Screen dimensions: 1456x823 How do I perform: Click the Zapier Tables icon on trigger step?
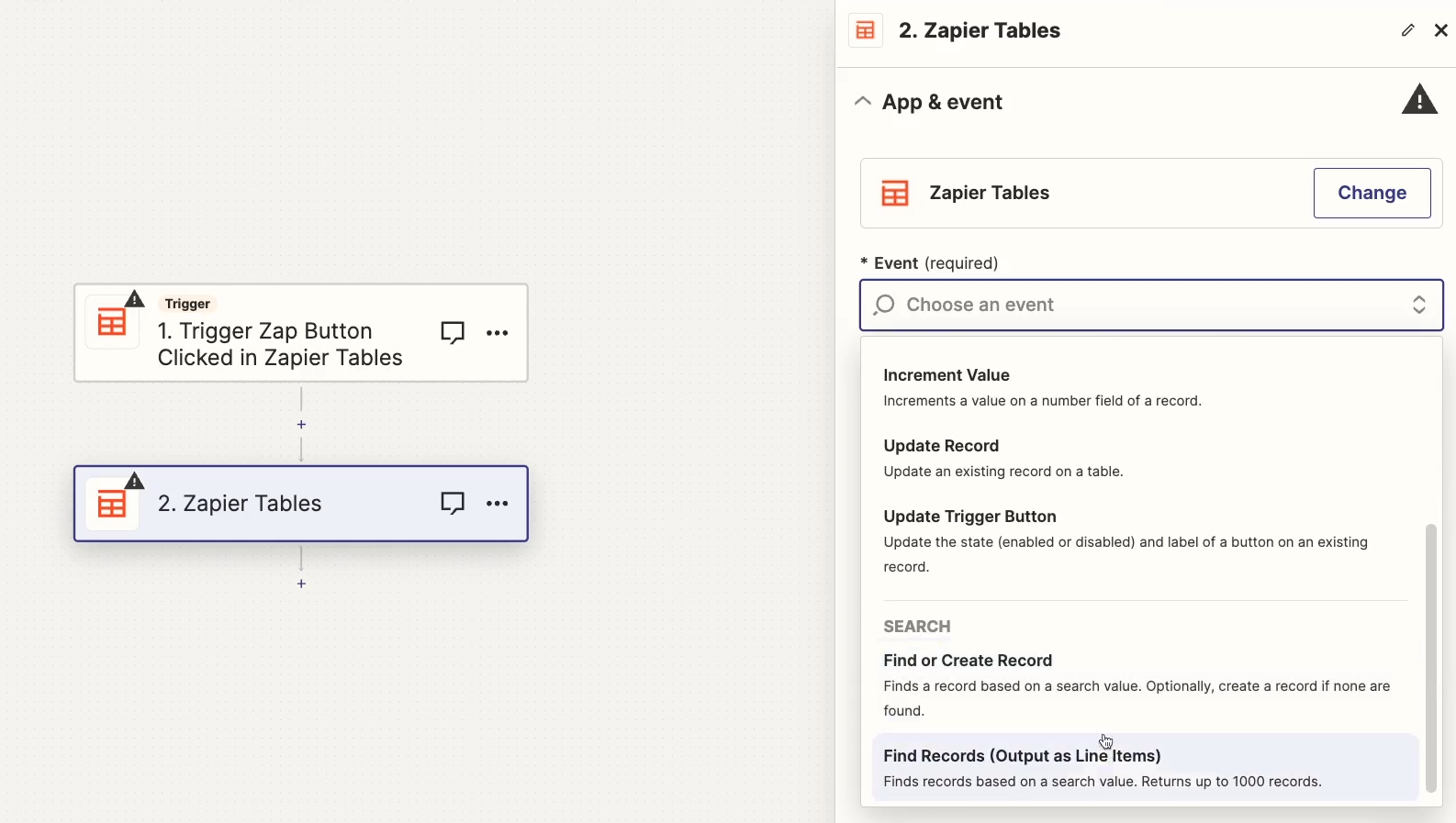112,323
